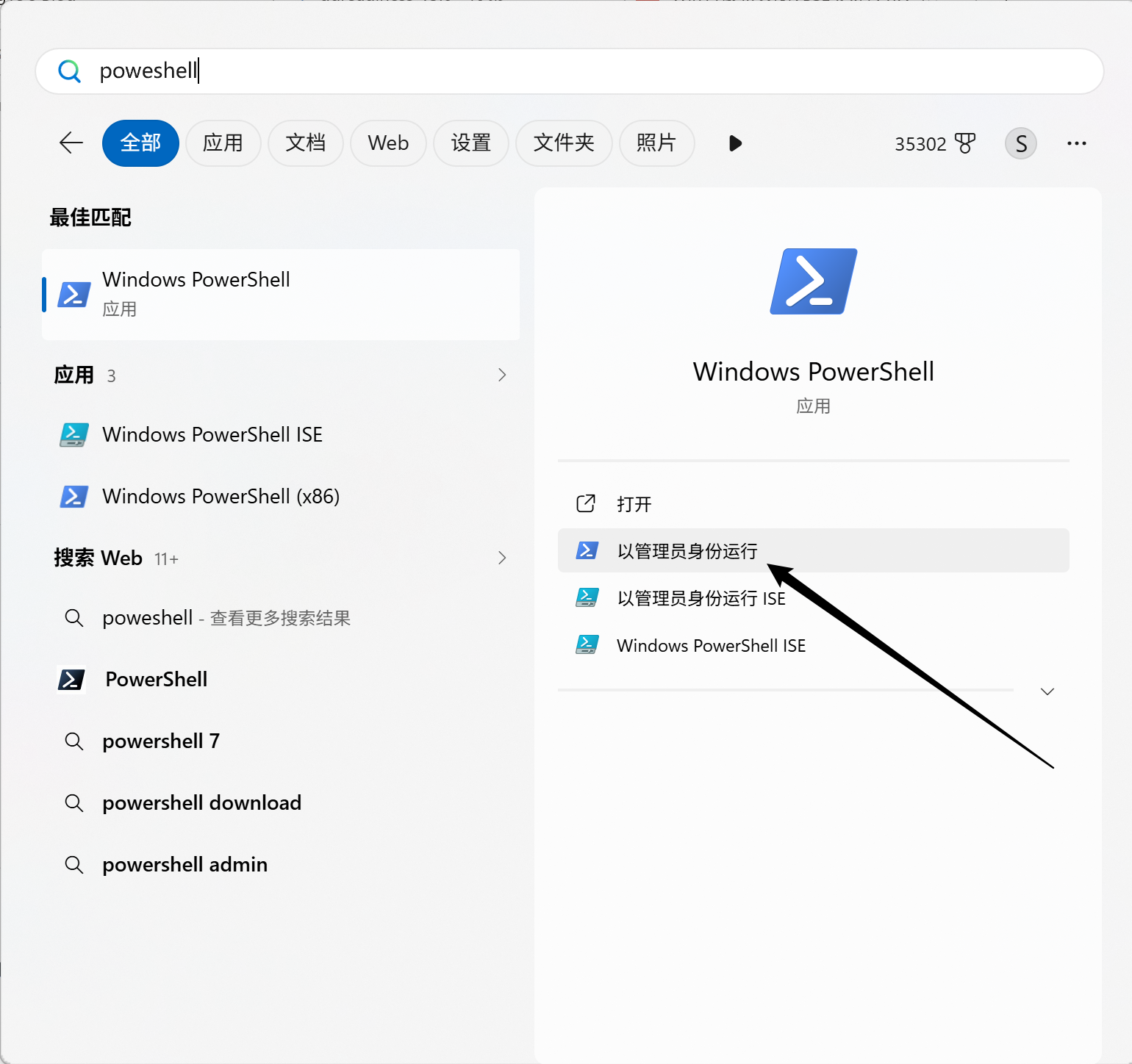
Task: Click search icon beside 'poweshell' web result
Action: click(74, 618)
